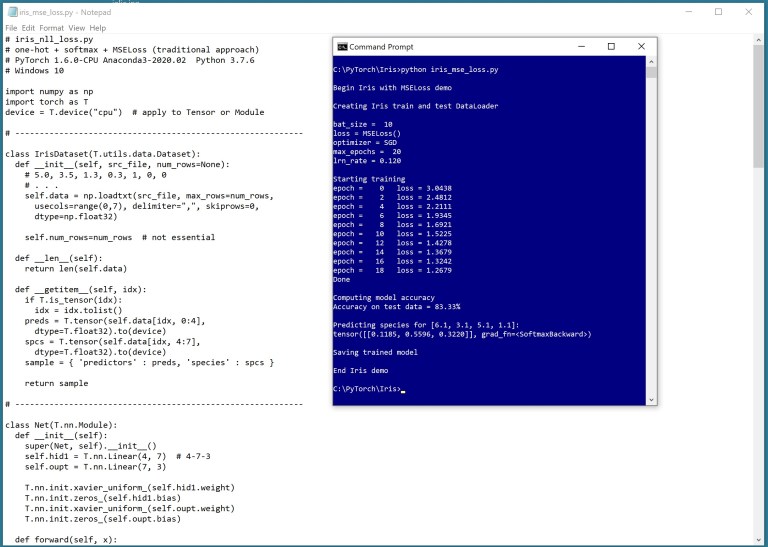The width and height of the screenshot is (768, 547).
Task: Click the epoch 18 loss = 1.2679 line
Action: coord(392,270)
